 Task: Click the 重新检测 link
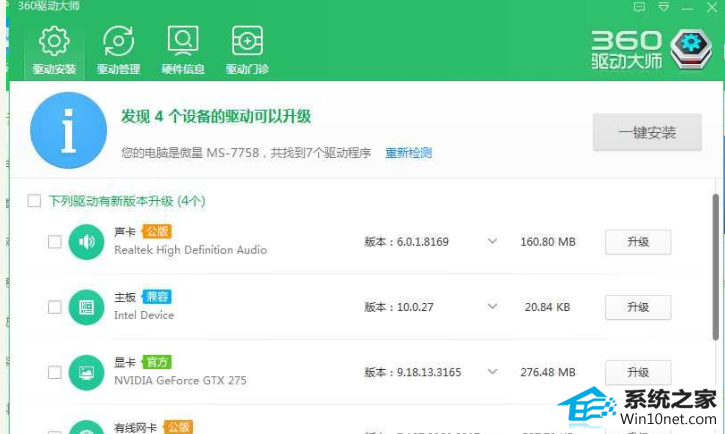click(409, 153)
